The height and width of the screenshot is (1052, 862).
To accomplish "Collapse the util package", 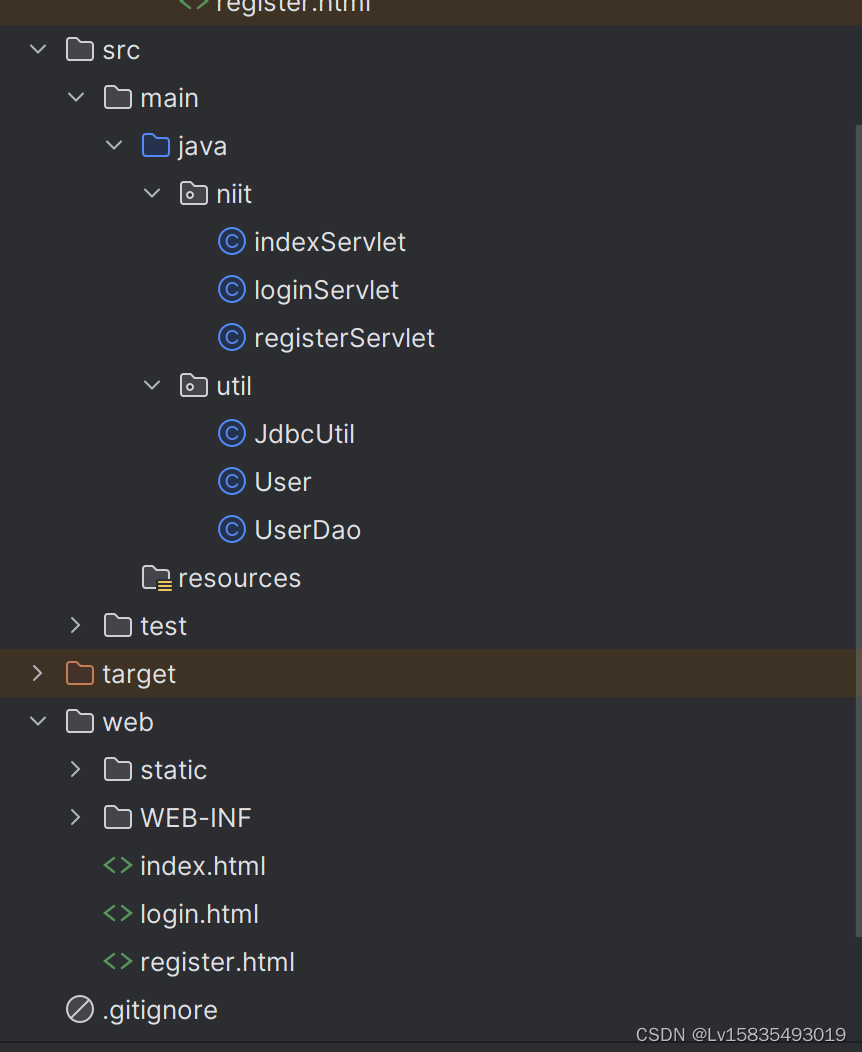I will [x=151, y=385].
